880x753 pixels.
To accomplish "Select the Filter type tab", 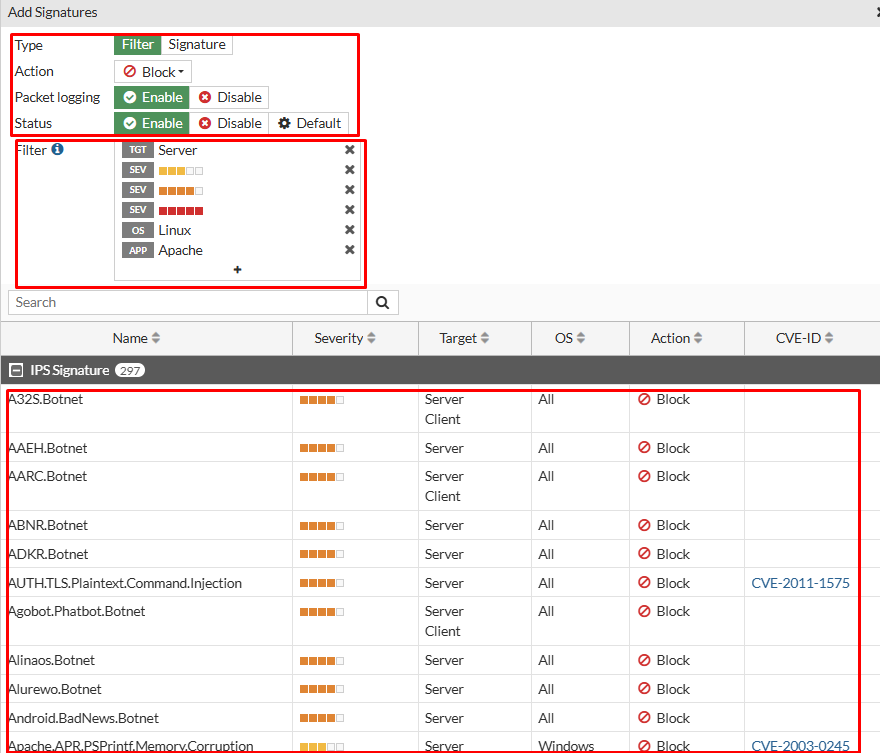I will click(x=138, y=45).
